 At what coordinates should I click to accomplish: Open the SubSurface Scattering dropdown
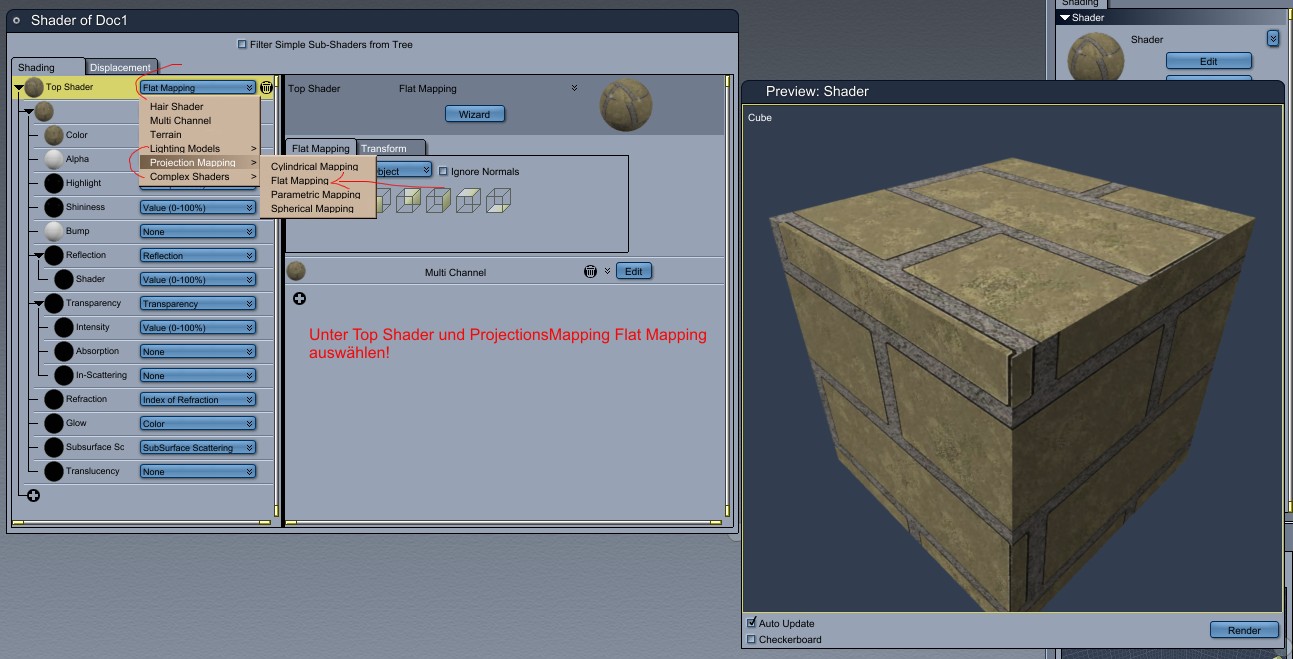pos(198,448)
